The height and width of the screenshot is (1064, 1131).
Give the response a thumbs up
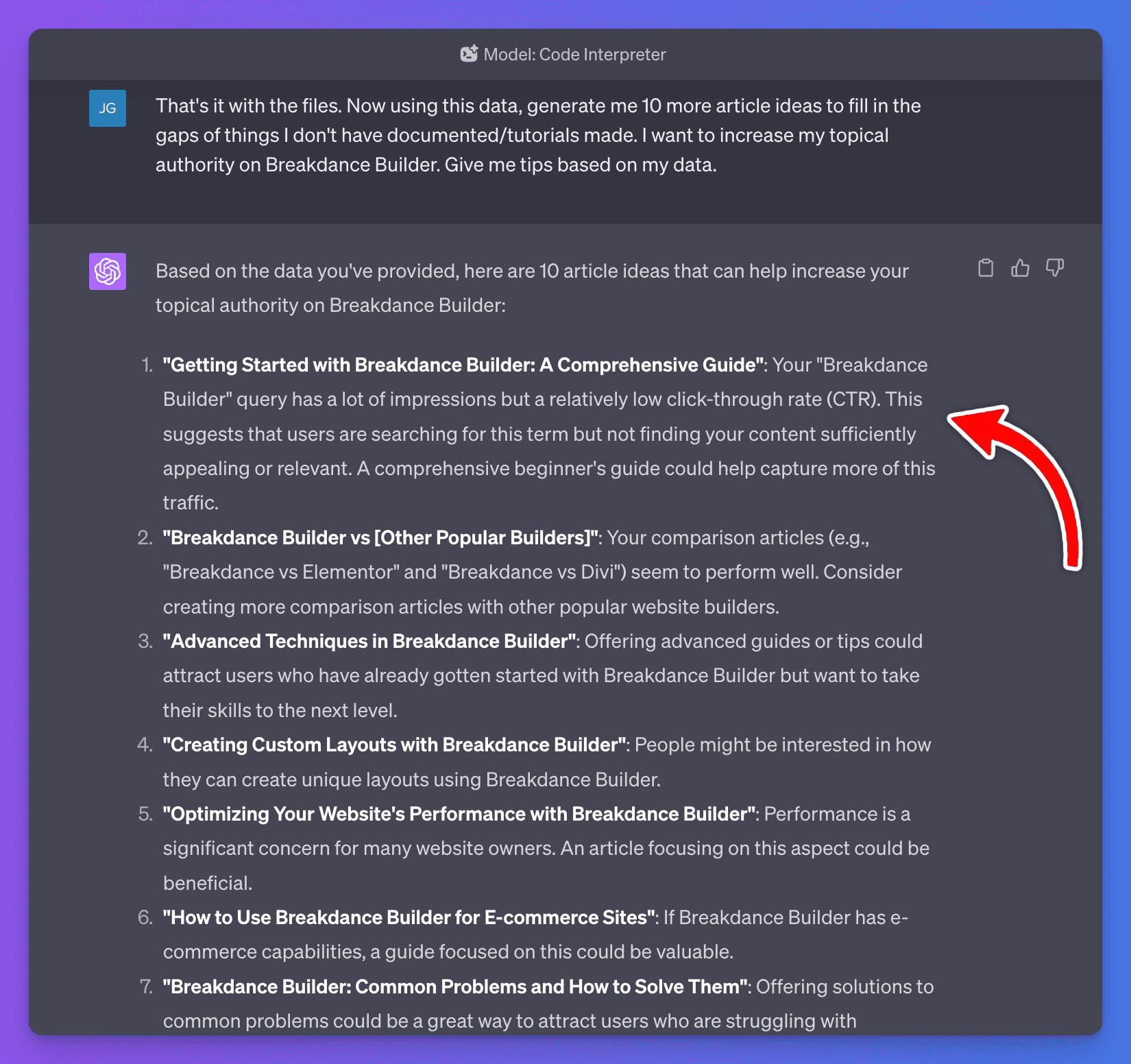1020,268
